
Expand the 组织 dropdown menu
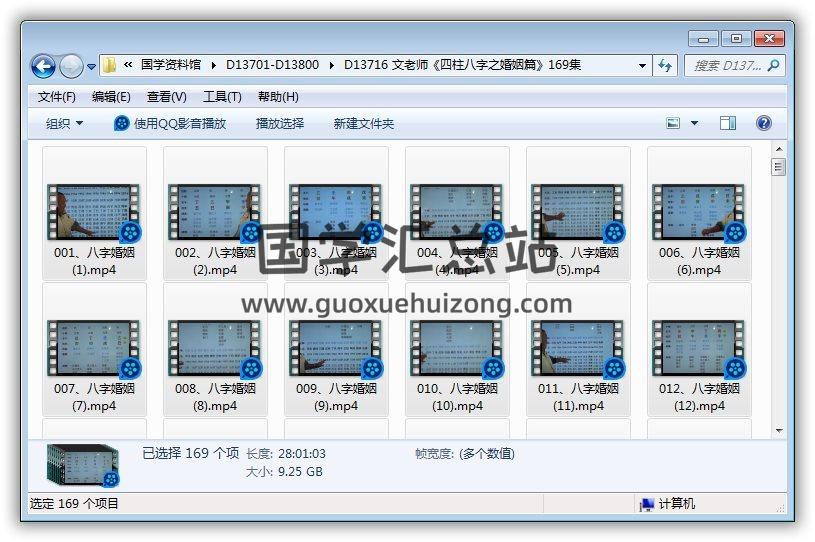65,123
